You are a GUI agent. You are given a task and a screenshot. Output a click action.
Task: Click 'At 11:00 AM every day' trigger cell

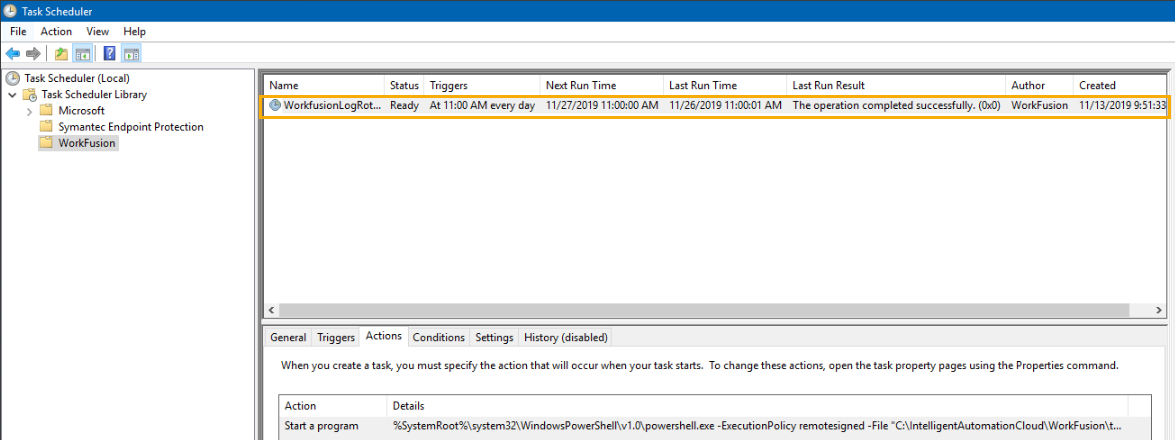coord(482,106)
